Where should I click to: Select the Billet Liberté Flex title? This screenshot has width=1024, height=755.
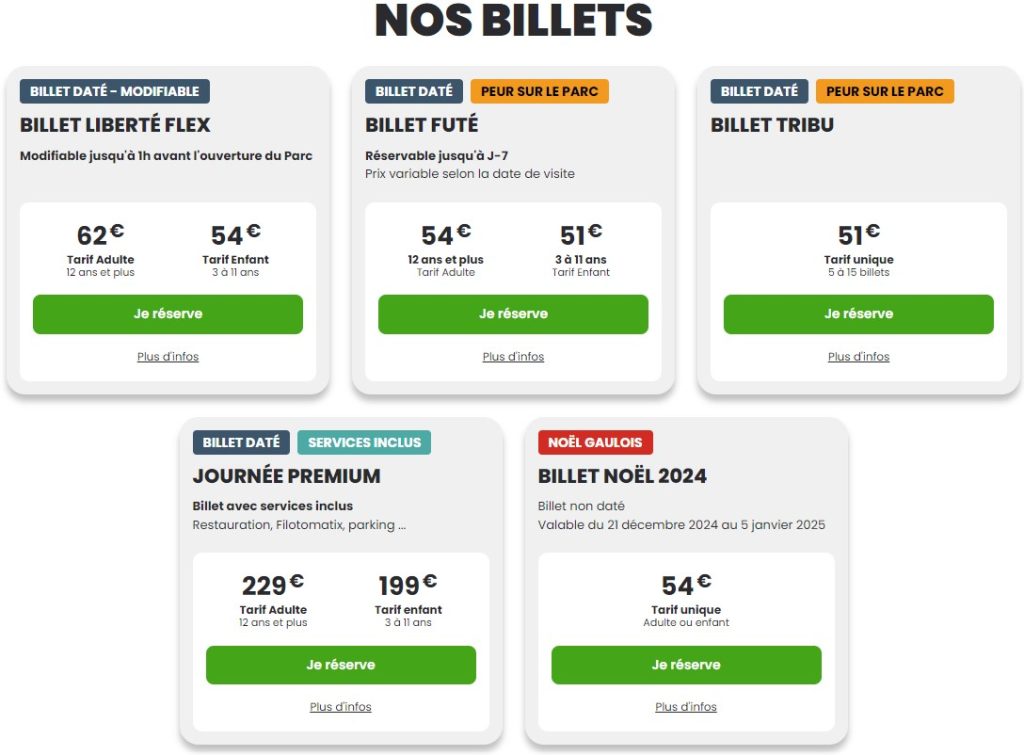click(x=116, y=125)
